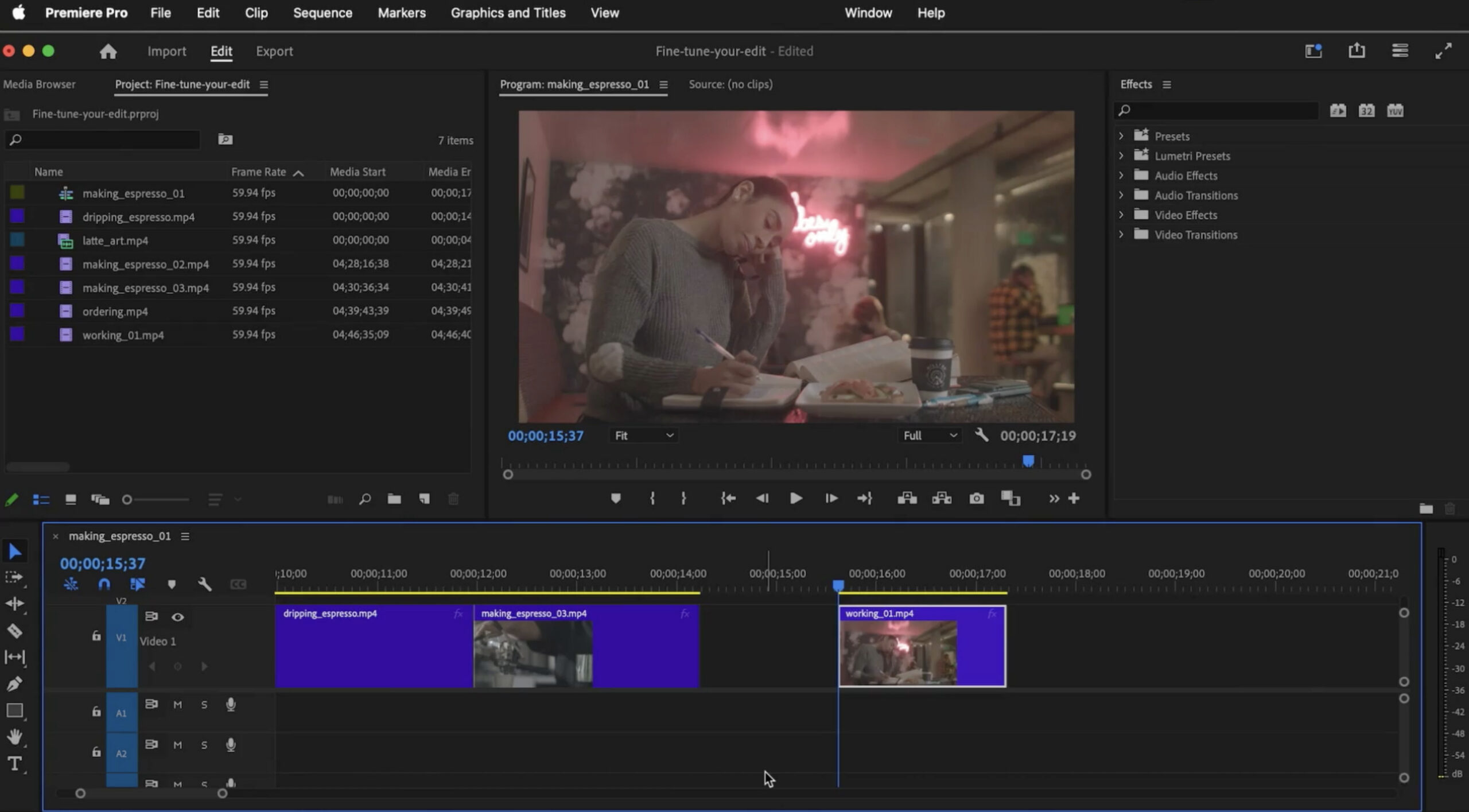Select the Track Select Forward tool

click(14, 577)
